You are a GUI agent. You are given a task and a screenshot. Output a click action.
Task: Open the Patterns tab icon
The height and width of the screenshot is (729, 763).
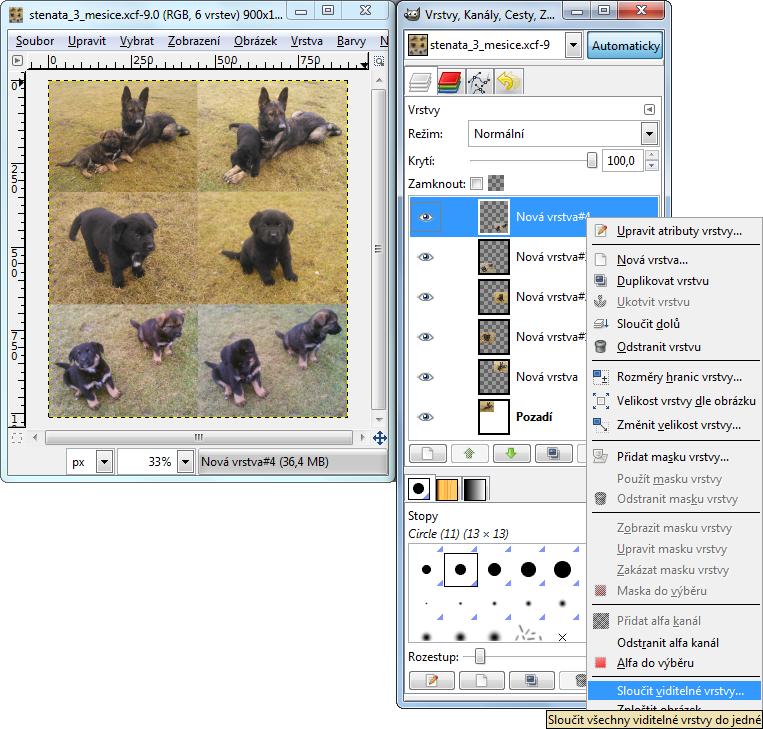point(447,489)
